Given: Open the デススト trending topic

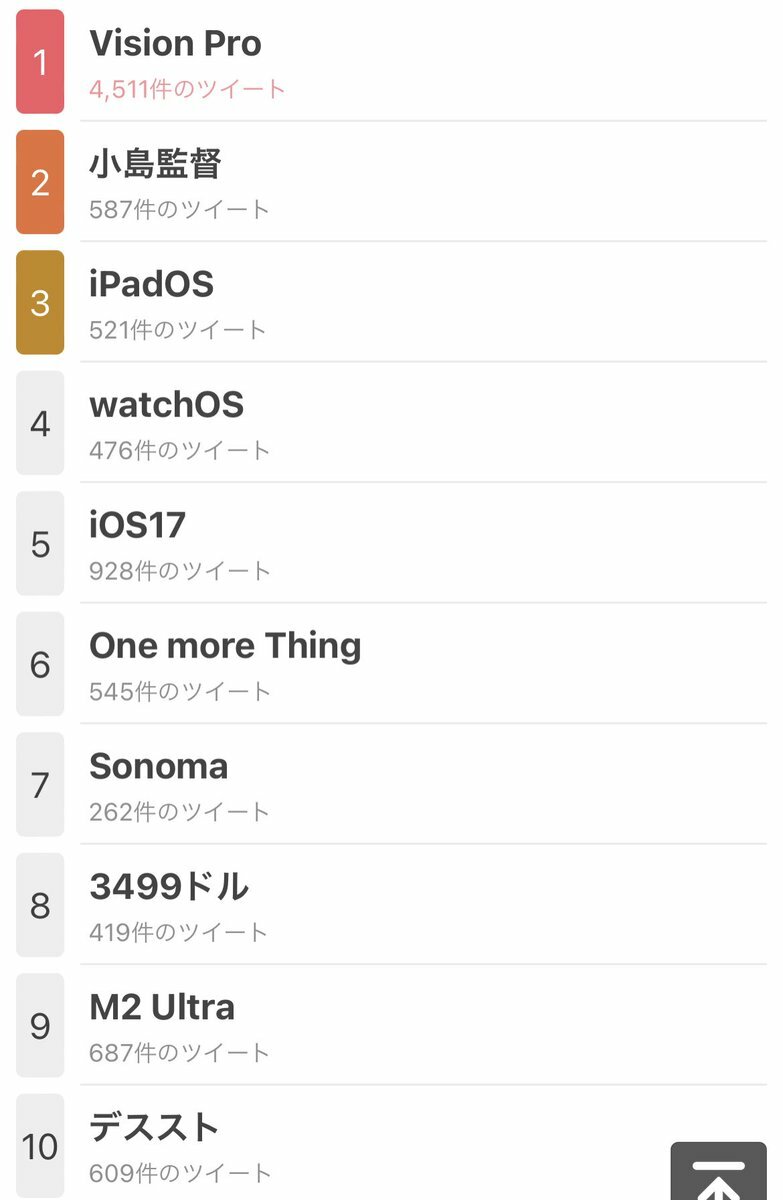Looking at the screenshot, I should click(154, 1128).
